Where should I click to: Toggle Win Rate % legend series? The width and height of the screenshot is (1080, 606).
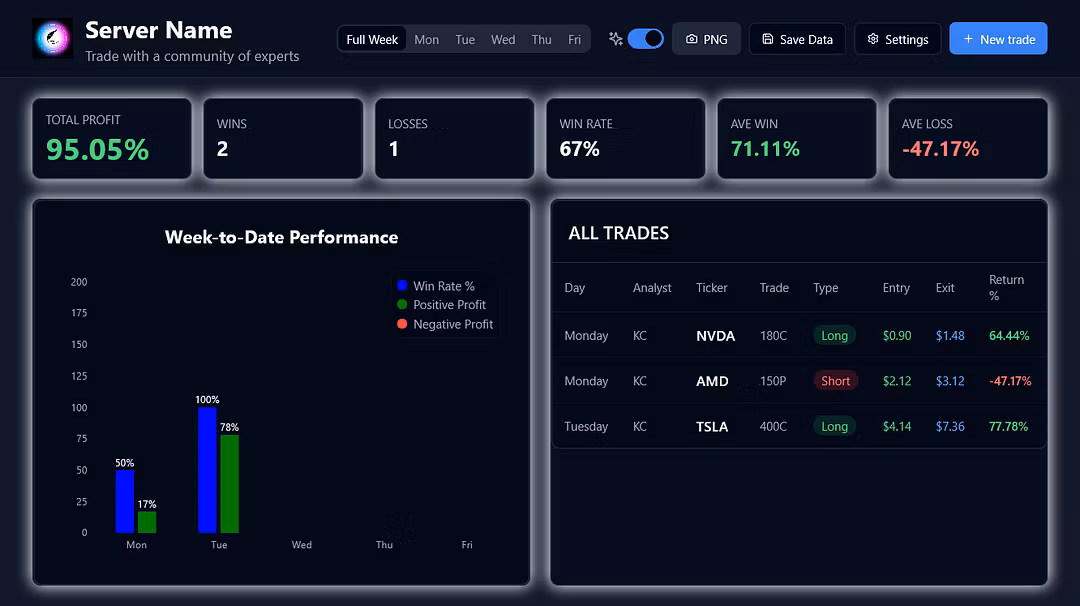coord(435,286)
